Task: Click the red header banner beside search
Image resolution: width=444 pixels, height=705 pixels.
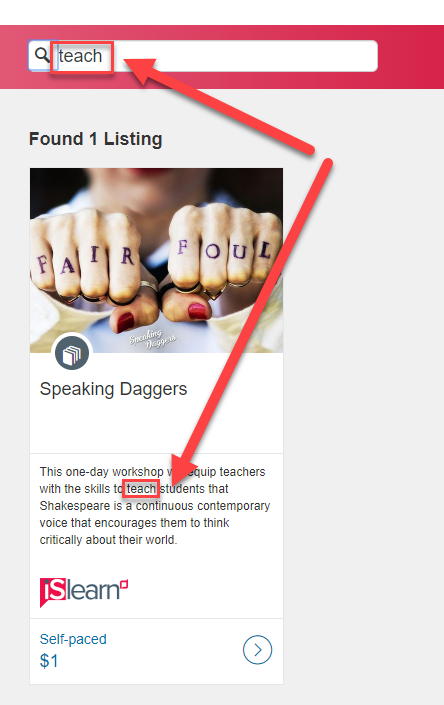Action: [x=410, y=57]
